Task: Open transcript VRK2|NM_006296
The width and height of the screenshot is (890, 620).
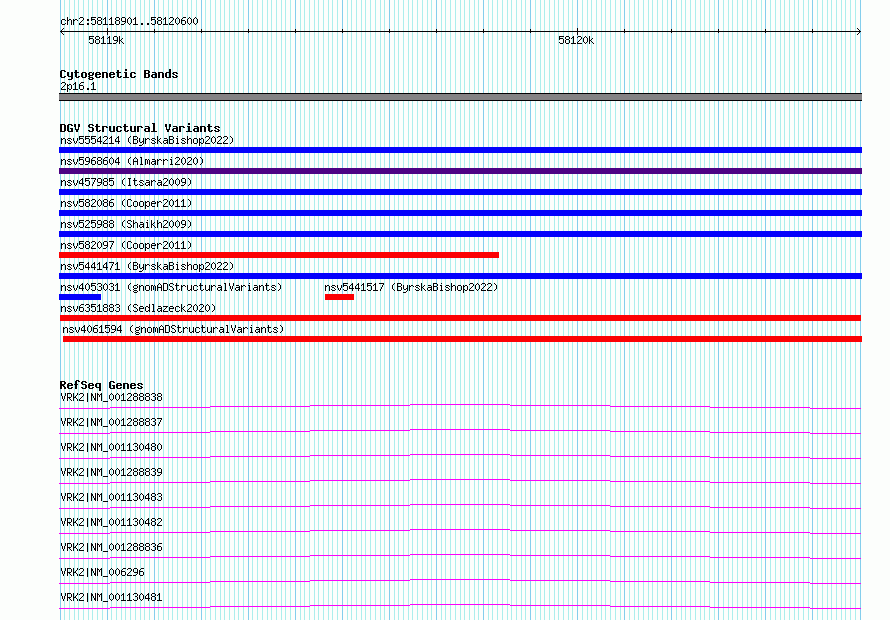Action: pos(102,572)
